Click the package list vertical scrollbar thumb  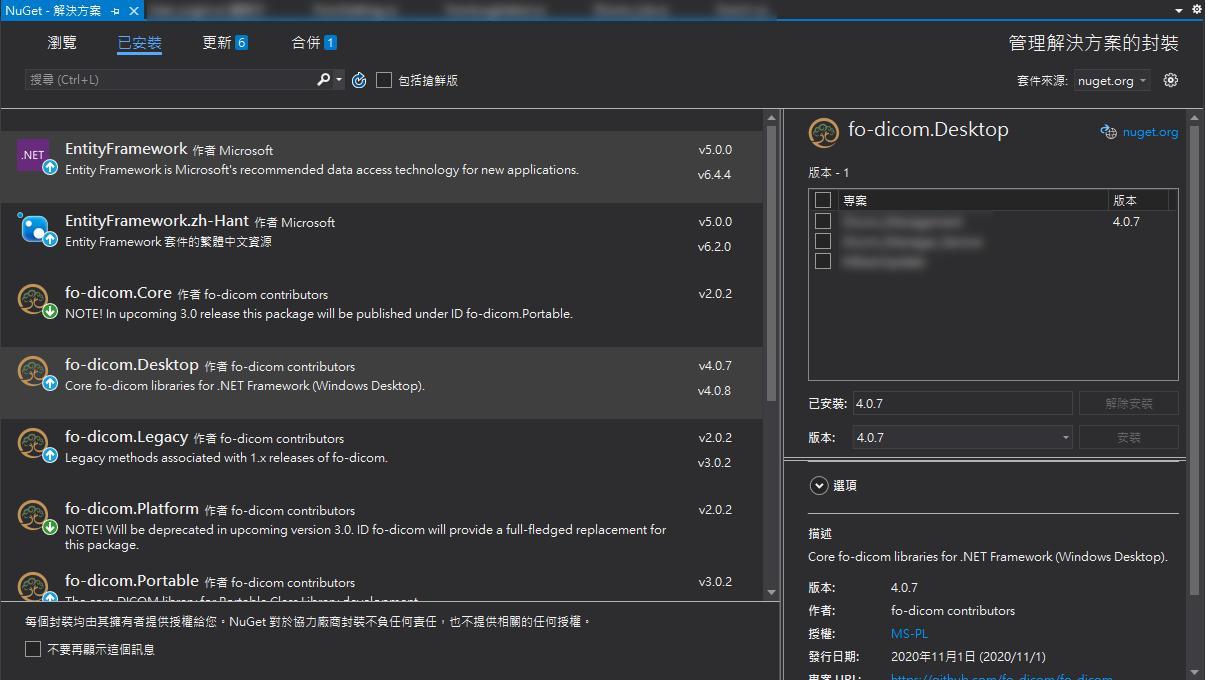tap(771, 263)
